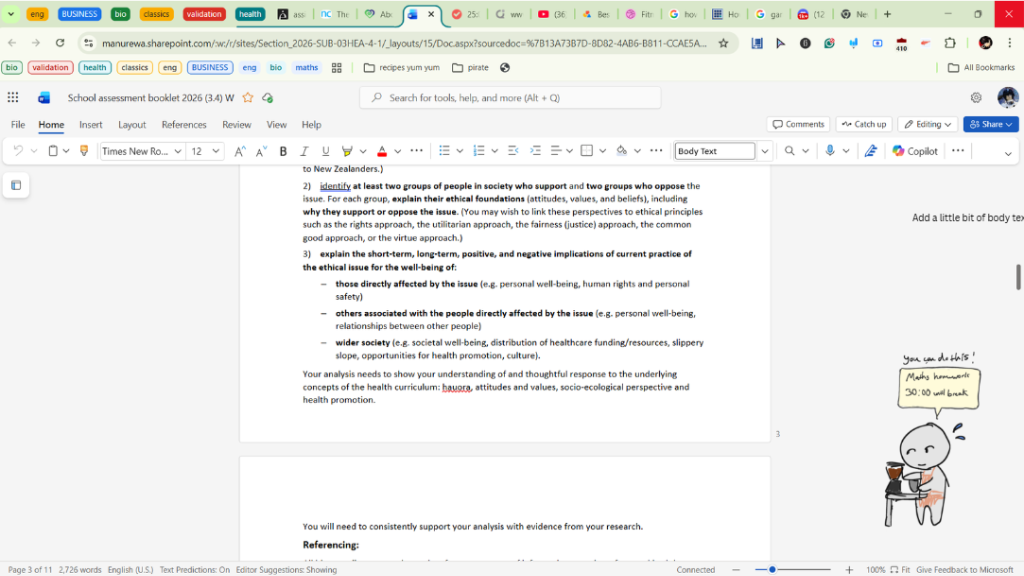Open highlight color dropdown arrow
This screenshot has height=576, width=1024.
point(362,151)
